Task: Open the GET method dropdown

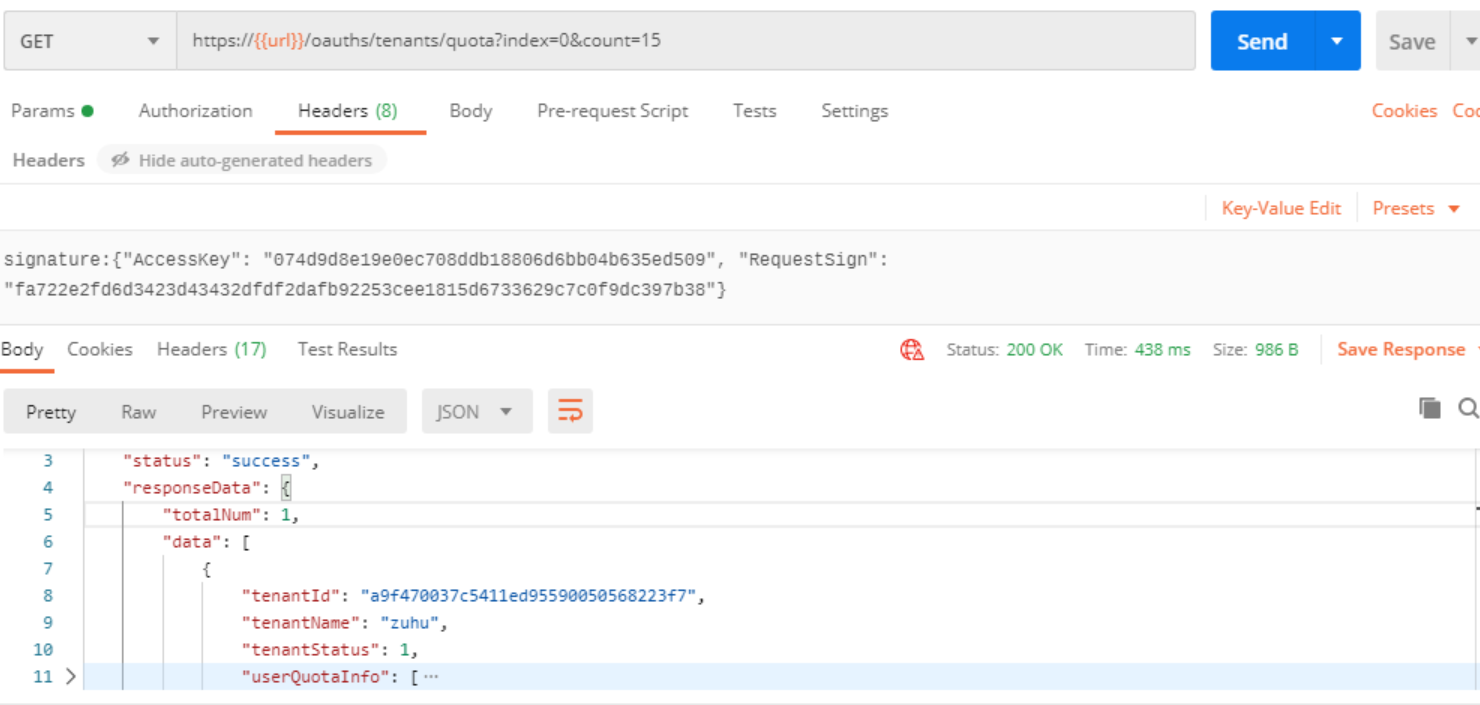Action: [x=90, y=41]
